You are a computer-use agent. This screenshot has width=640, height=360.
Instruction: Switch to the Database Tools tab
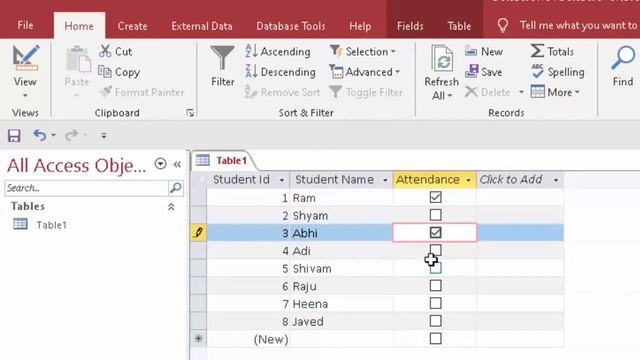point(291,26)
